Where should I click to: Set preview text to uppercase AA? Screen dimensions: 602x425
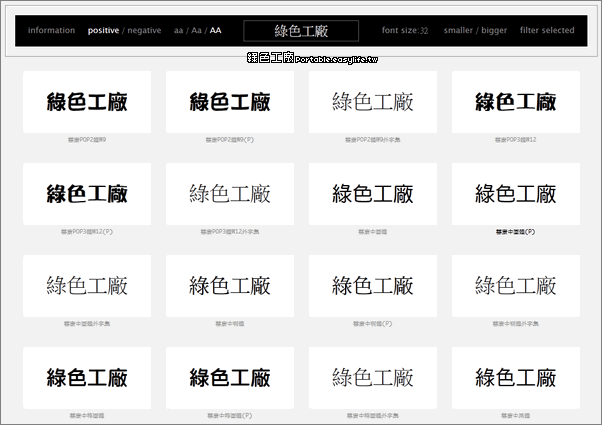click(215, 30)
